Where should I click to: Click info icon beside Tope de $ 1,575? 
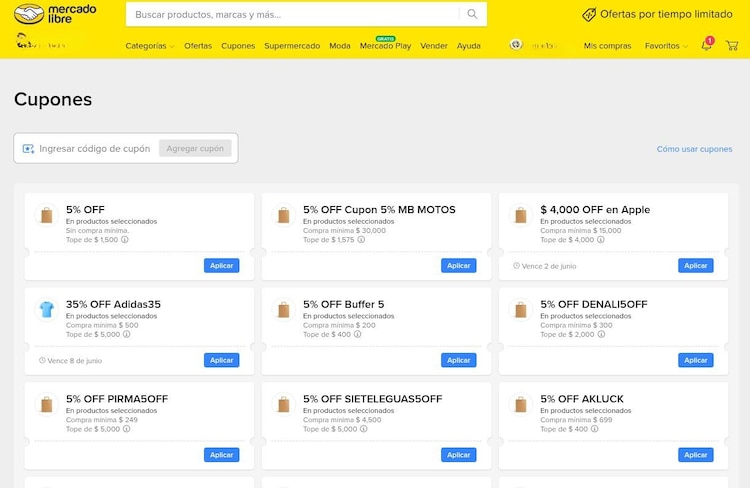[361, 240]
